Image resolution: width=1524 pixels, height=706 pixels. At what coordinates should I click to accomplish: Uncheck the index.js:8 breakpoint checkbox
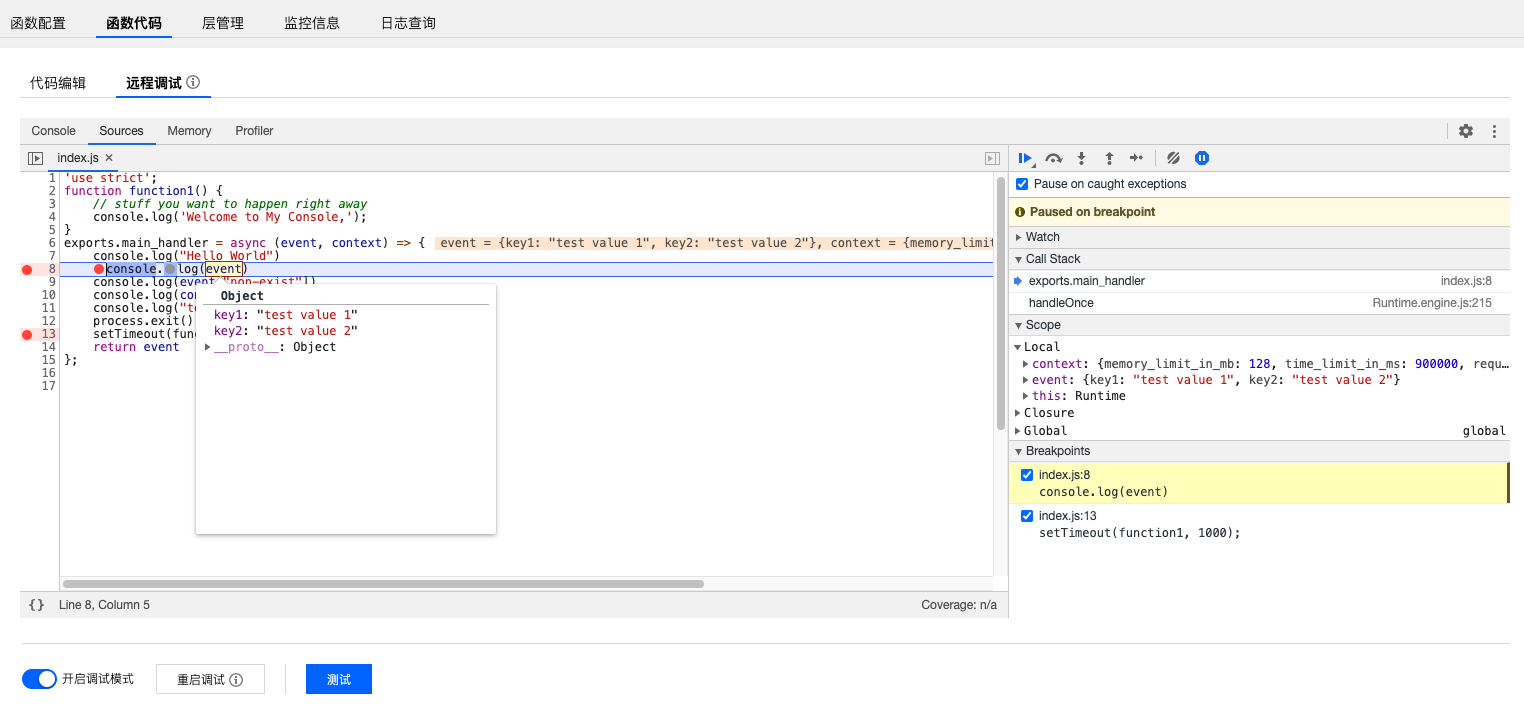1027,475
